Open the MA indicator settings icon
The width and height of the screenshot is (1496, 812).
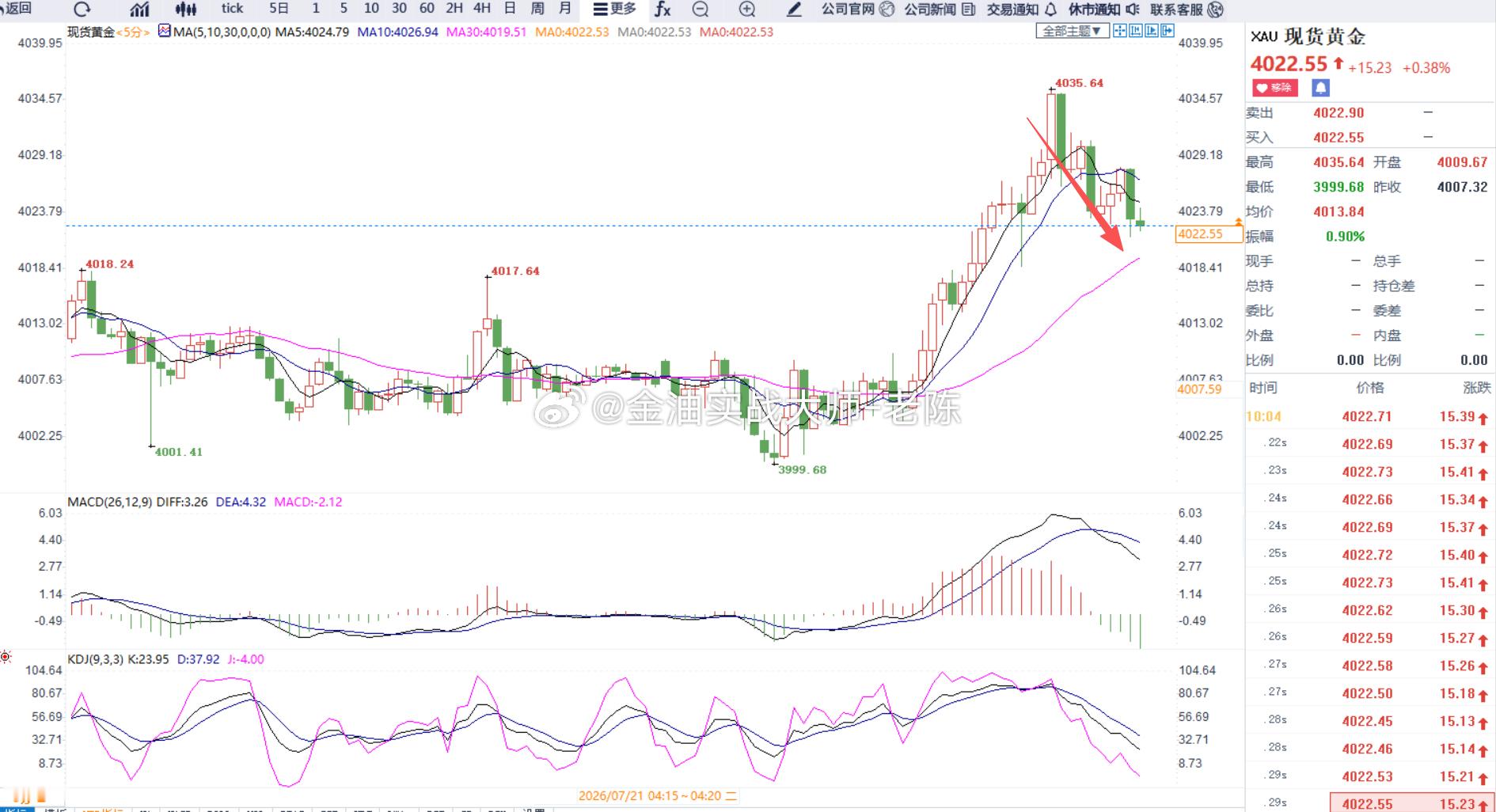pos(164,32)
